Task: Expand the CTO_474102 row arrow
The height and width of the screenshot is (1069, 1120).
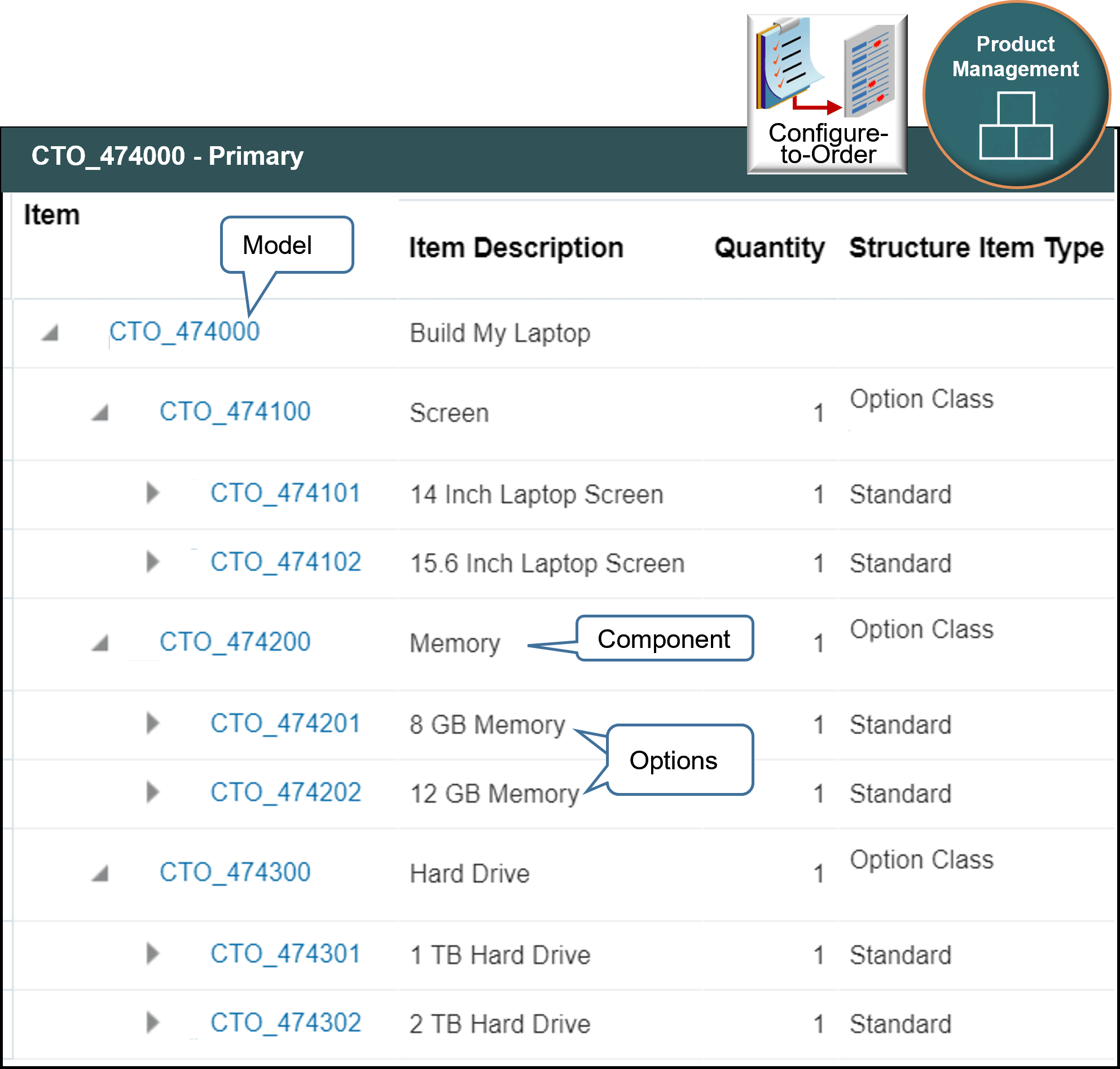Action: pos(152,562)
